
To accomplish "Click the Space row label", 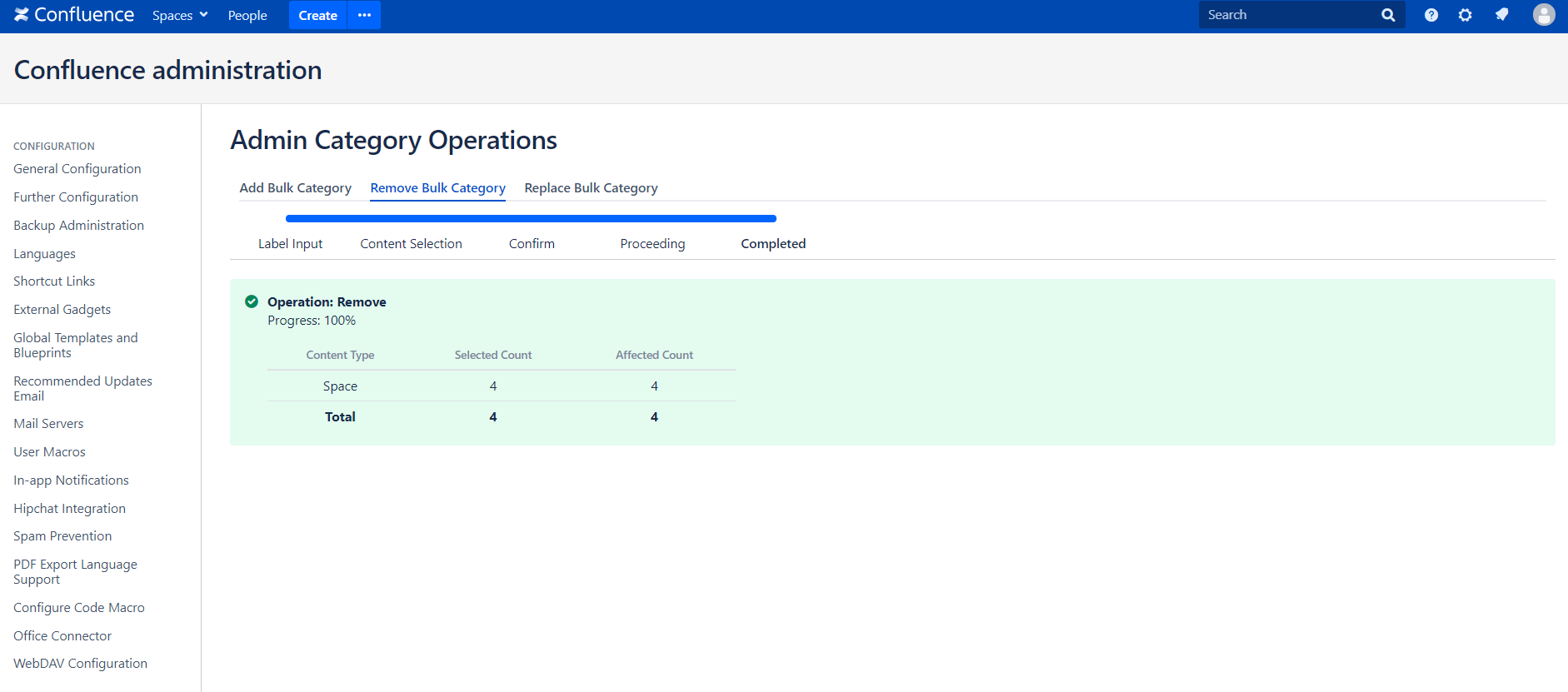I will coord(340,386).
